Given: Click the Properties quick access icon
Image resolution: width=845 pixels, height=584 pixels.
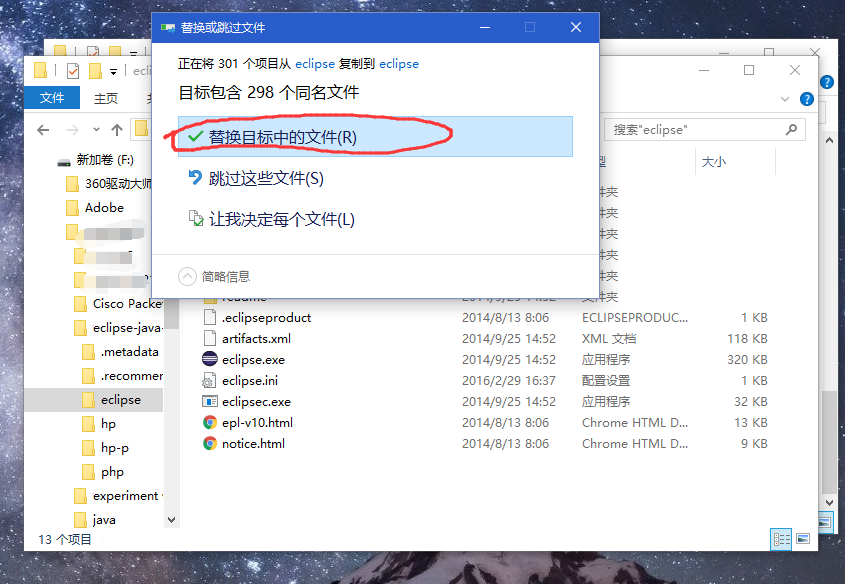Looking at the screenshot, I should 73,71.
